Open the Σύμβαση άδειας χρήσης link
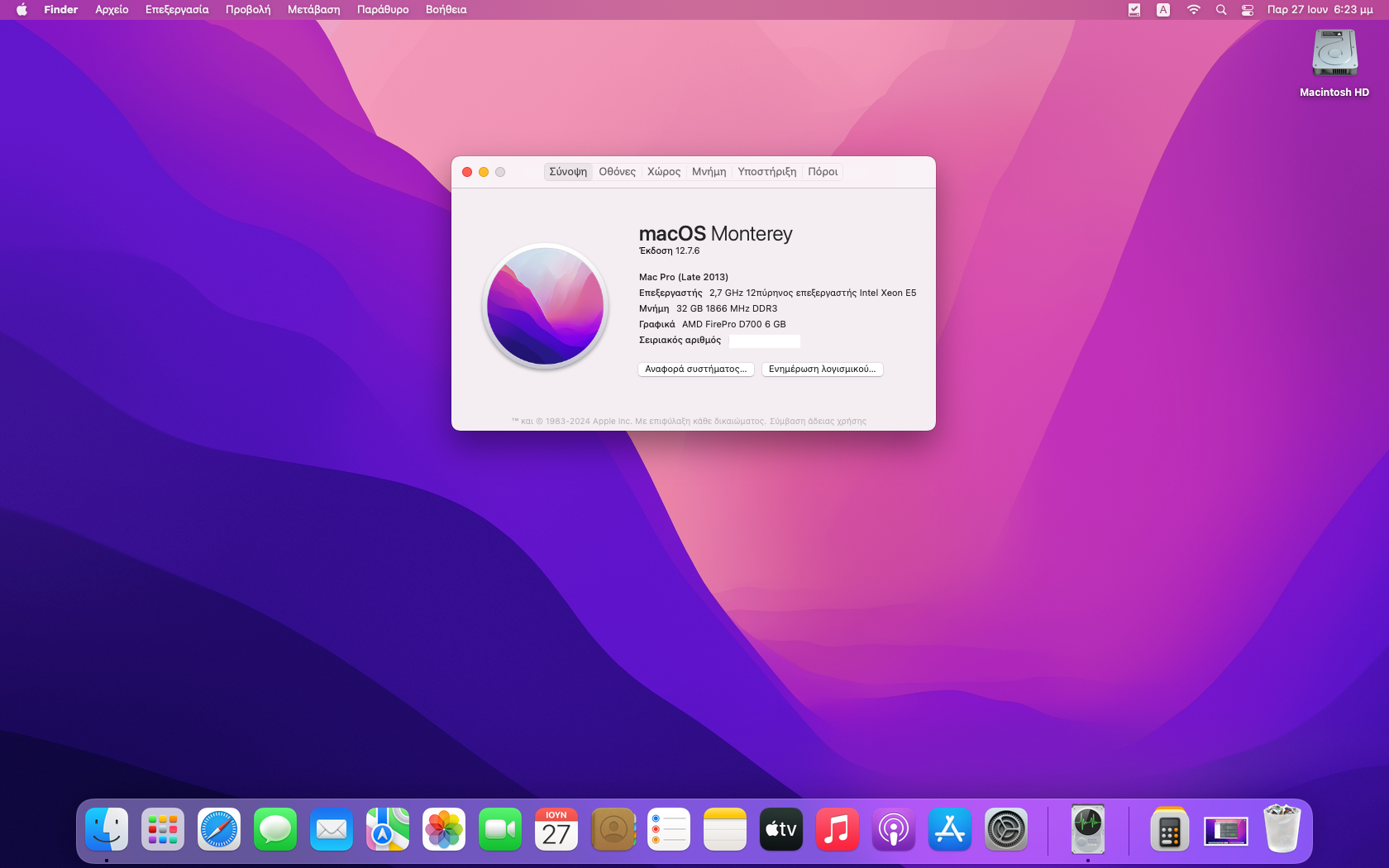The image size is (1389, 868). coord(818,422)
